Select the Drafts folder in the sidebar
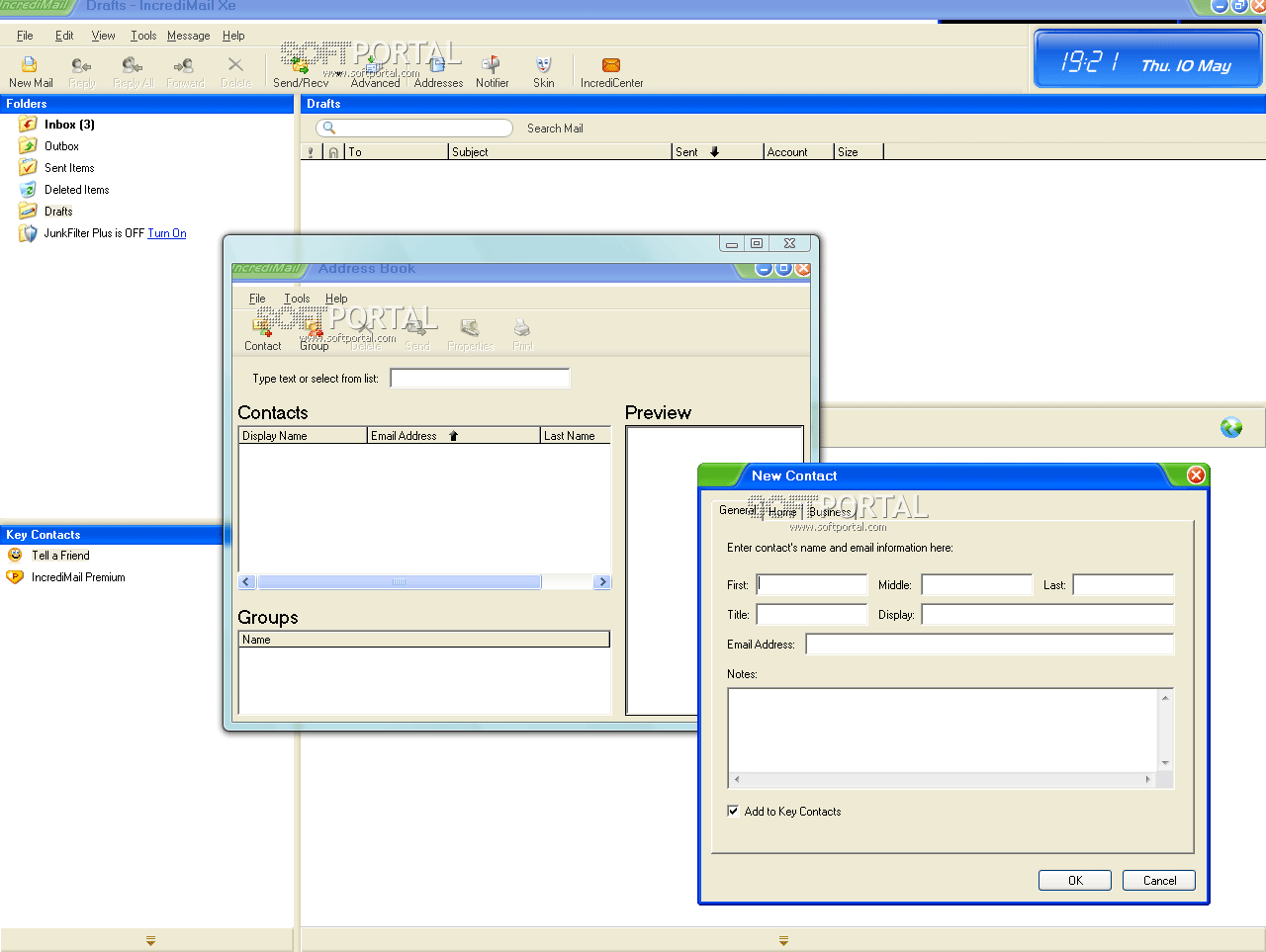The width and height of the screenshot is (1266, 952). 58,212
